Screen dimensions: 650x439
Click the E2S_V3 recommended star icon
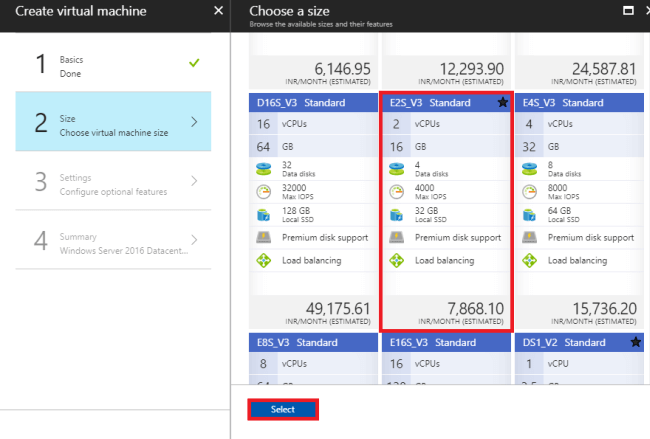click(502, 102)
